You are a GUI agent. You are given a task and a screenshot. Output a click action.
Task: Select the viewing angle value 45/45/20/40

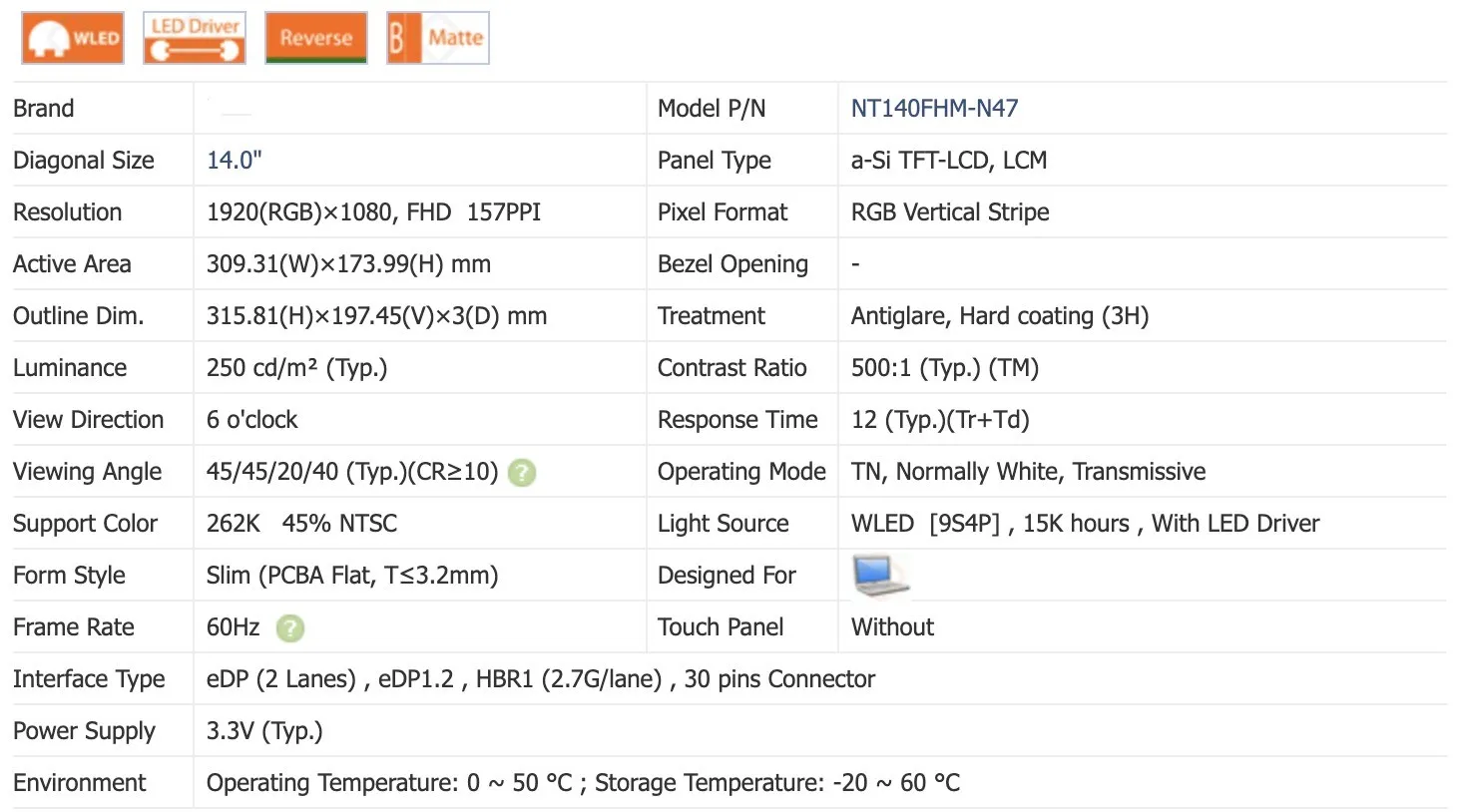coord(272,472)
